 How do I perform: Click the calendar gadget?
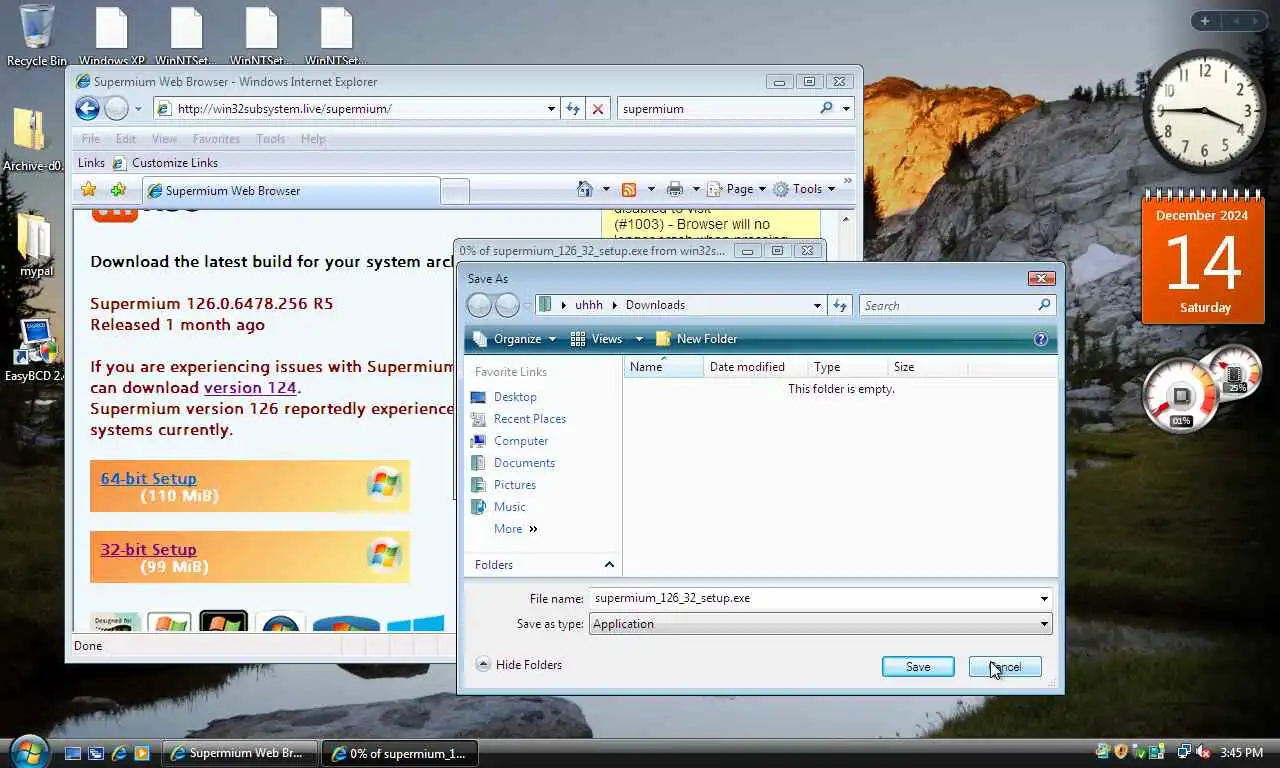point(1203,257)
